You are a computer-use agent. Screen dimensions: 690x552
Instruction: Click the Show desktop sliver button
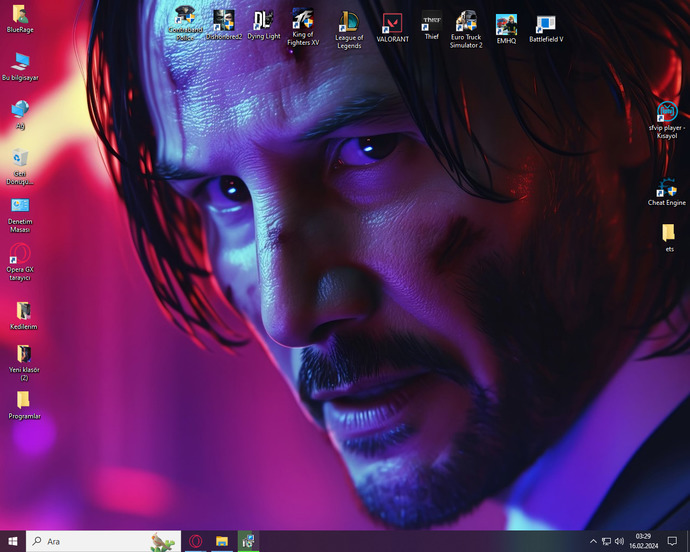click(x=688, y=541)
